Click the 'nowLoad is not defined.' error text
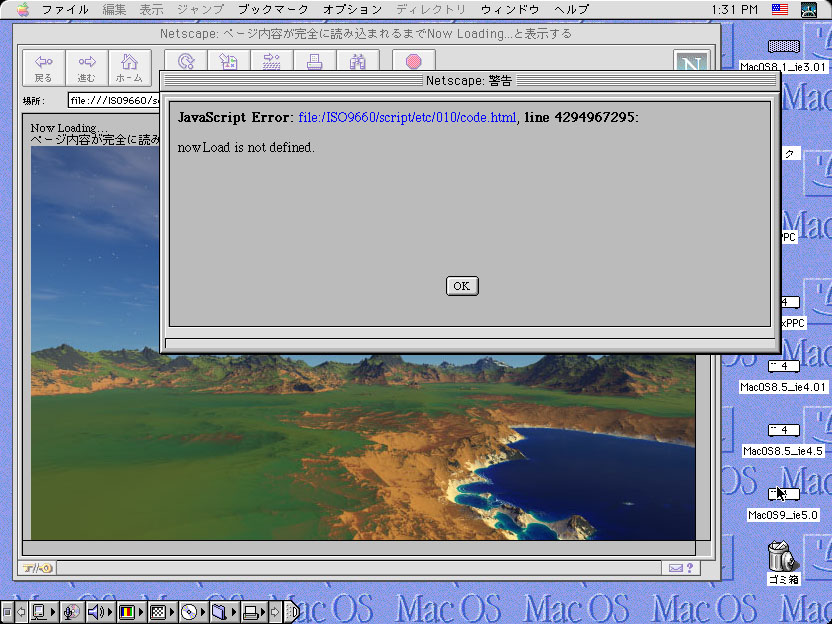The height and width of the screenshot is (624, 832). tap(246, 148)
